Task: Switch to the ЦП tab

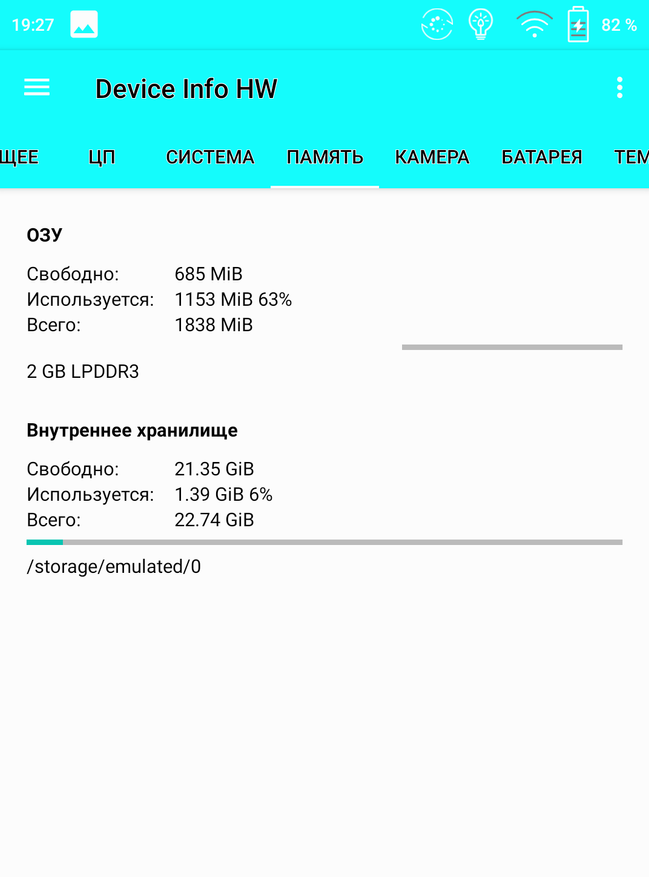Action: [102, 157]
